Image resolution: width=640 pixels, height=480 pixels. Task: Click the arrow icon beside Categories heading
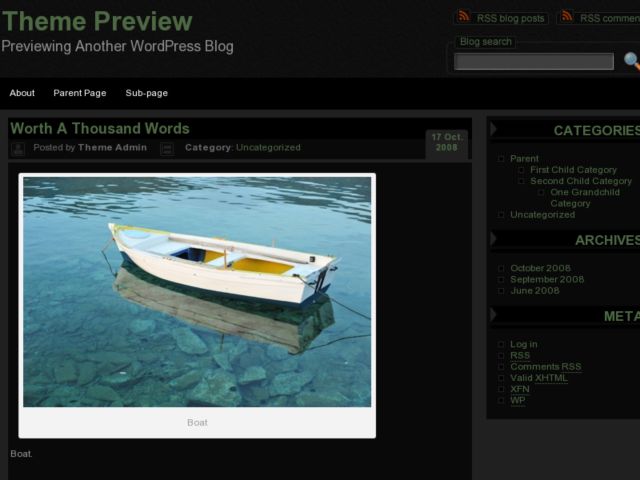click(493, 129)
